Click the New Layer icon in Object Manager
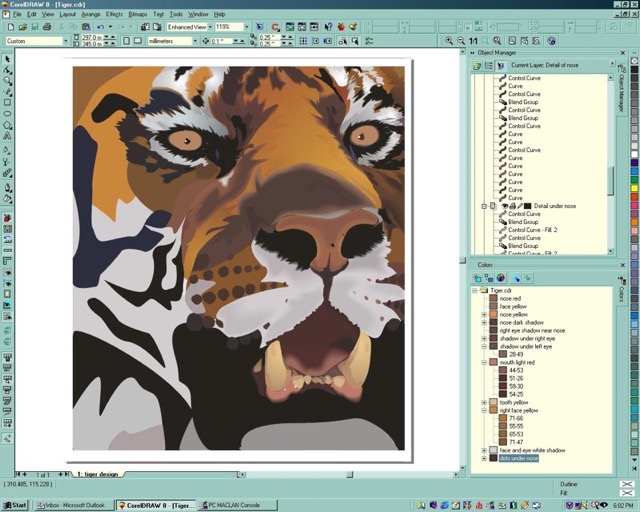 pos(477,66)
